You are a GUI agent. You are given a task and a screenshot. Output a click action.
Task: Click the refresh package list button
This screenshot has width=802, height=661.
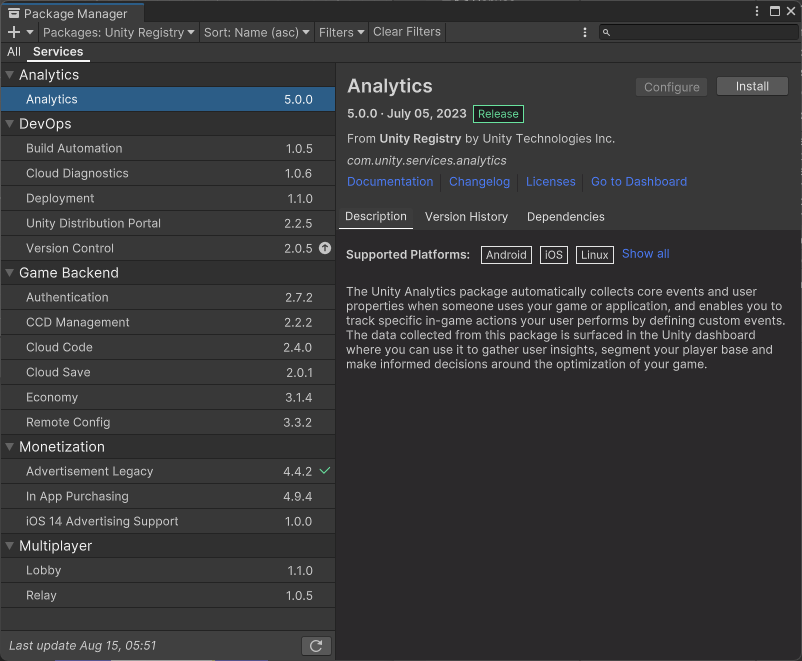pos(316,646)
